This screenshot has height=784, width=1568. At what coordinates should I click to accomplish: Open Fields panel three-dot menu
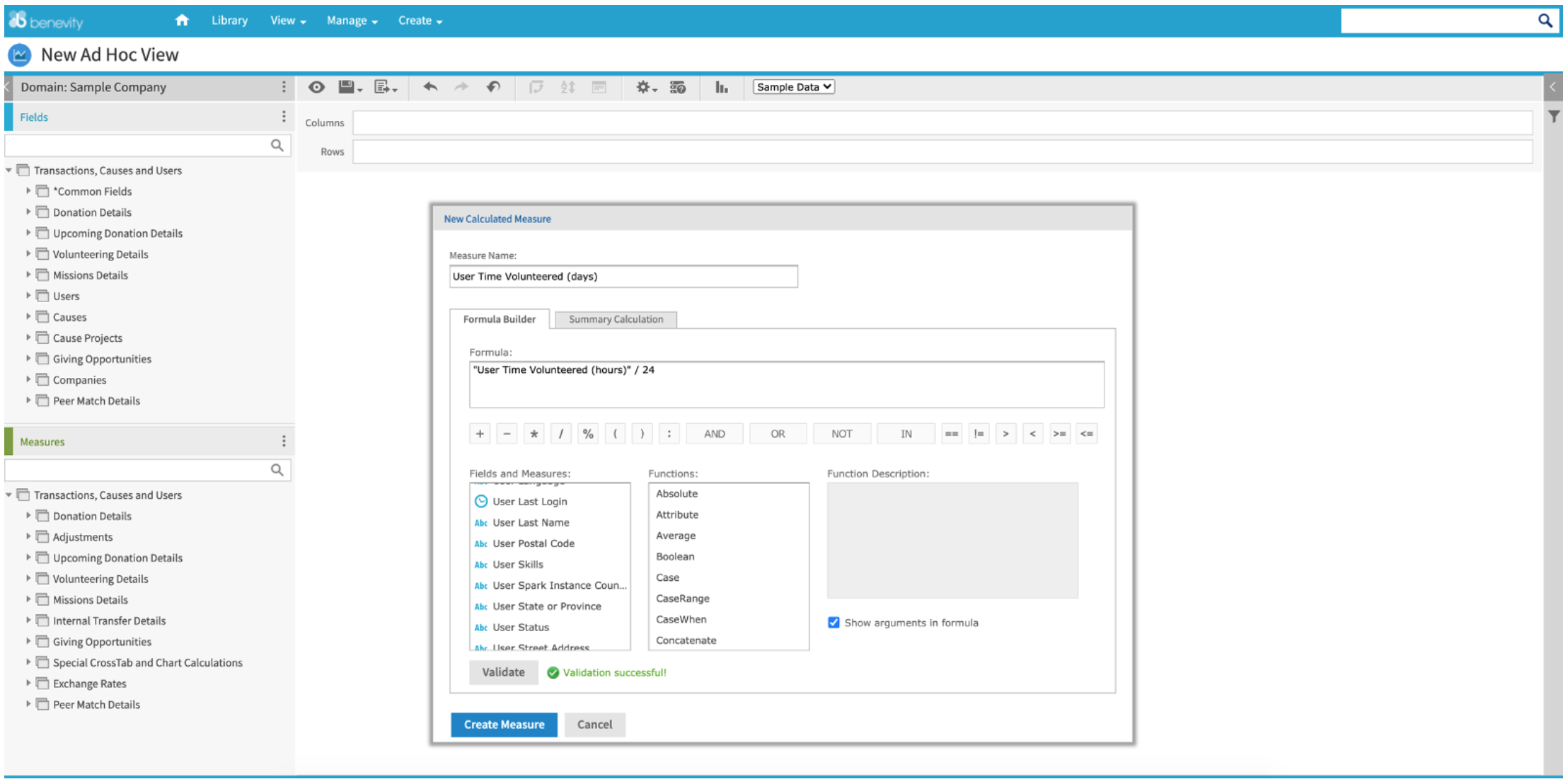click(284, 117)
